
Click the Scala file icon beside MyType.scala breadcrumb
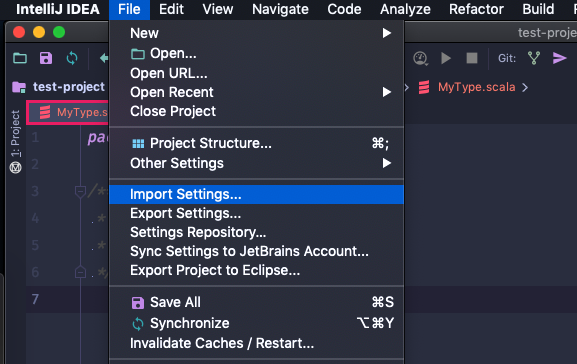[x=424, y=87]
